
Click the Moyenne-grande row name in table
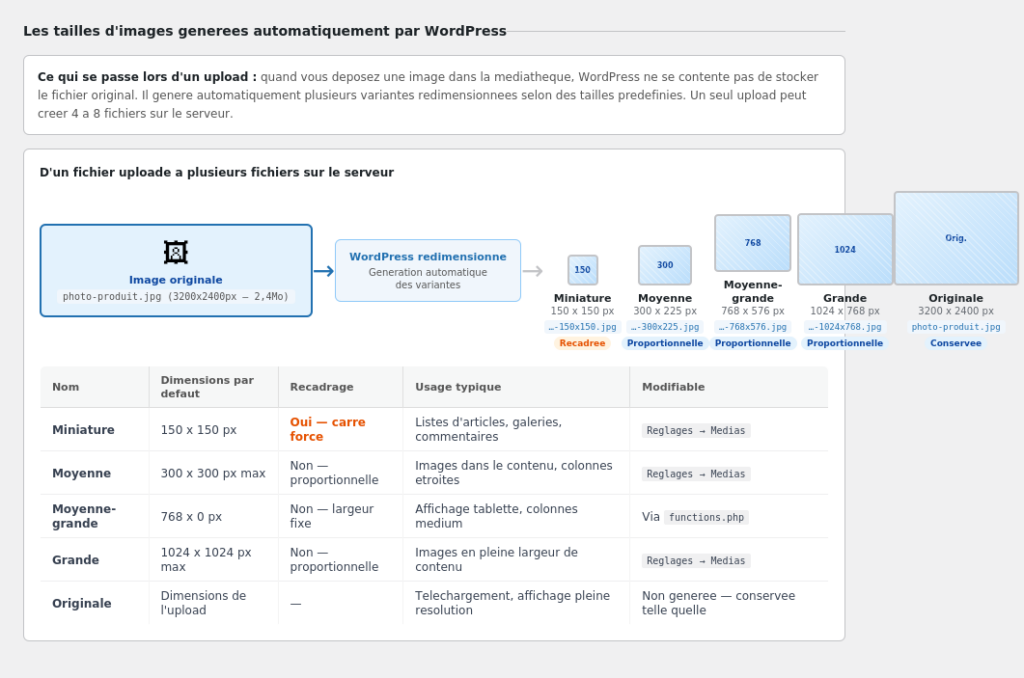pyautogui.click(x=84, y=516)
